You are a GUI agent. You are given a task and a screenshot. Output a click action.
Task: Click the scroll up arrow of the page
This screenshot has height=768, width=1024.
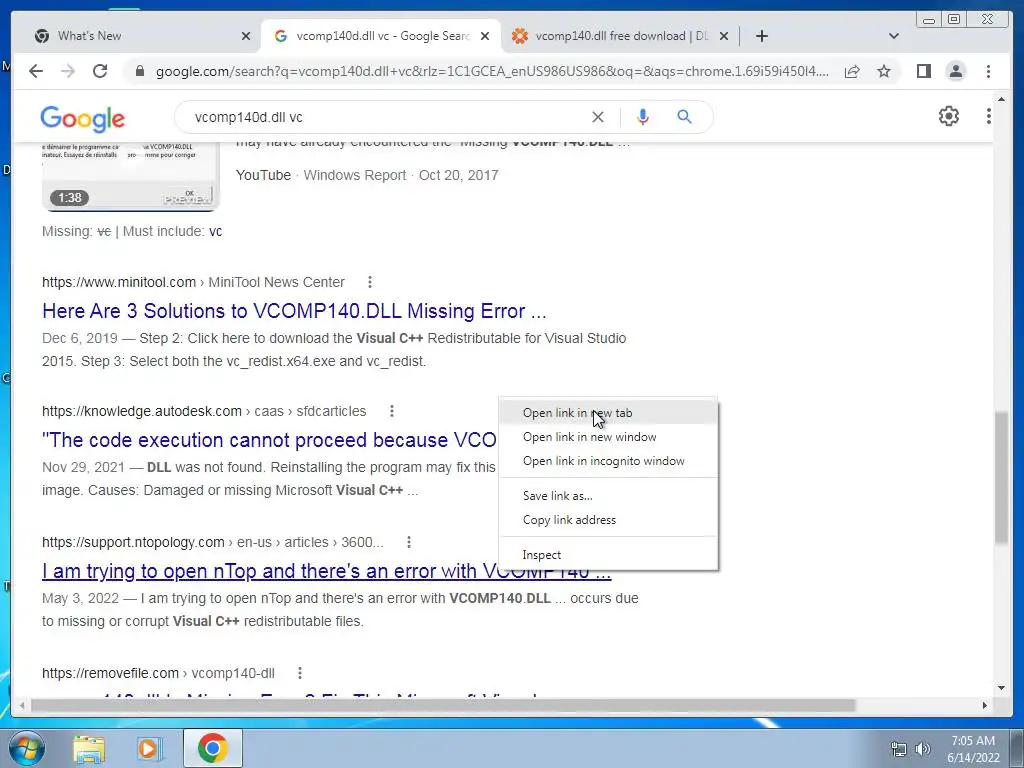click(1001, 100)
